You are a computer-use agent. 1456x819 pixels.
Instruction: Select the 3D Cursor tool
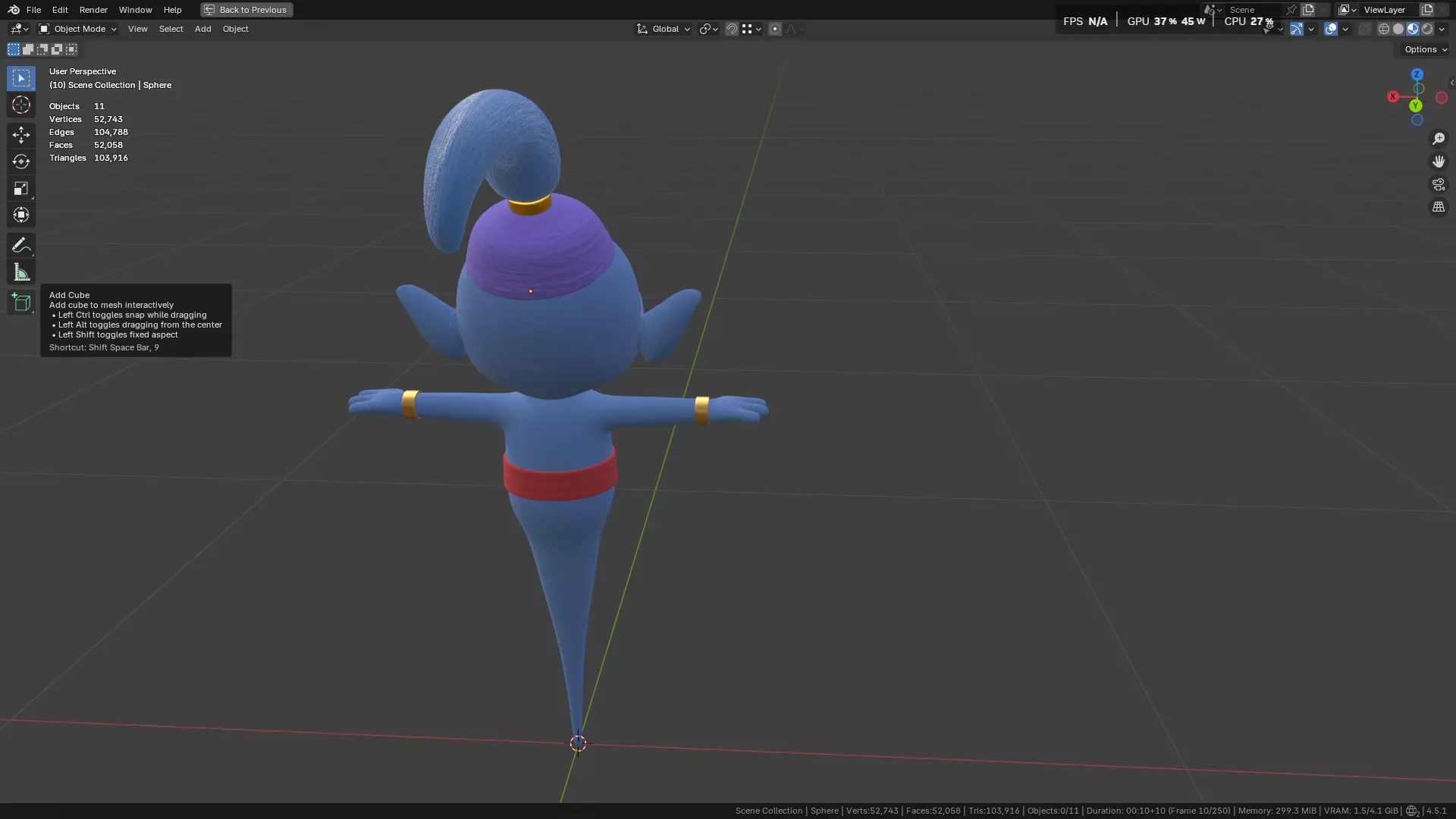tap(20, 105)
